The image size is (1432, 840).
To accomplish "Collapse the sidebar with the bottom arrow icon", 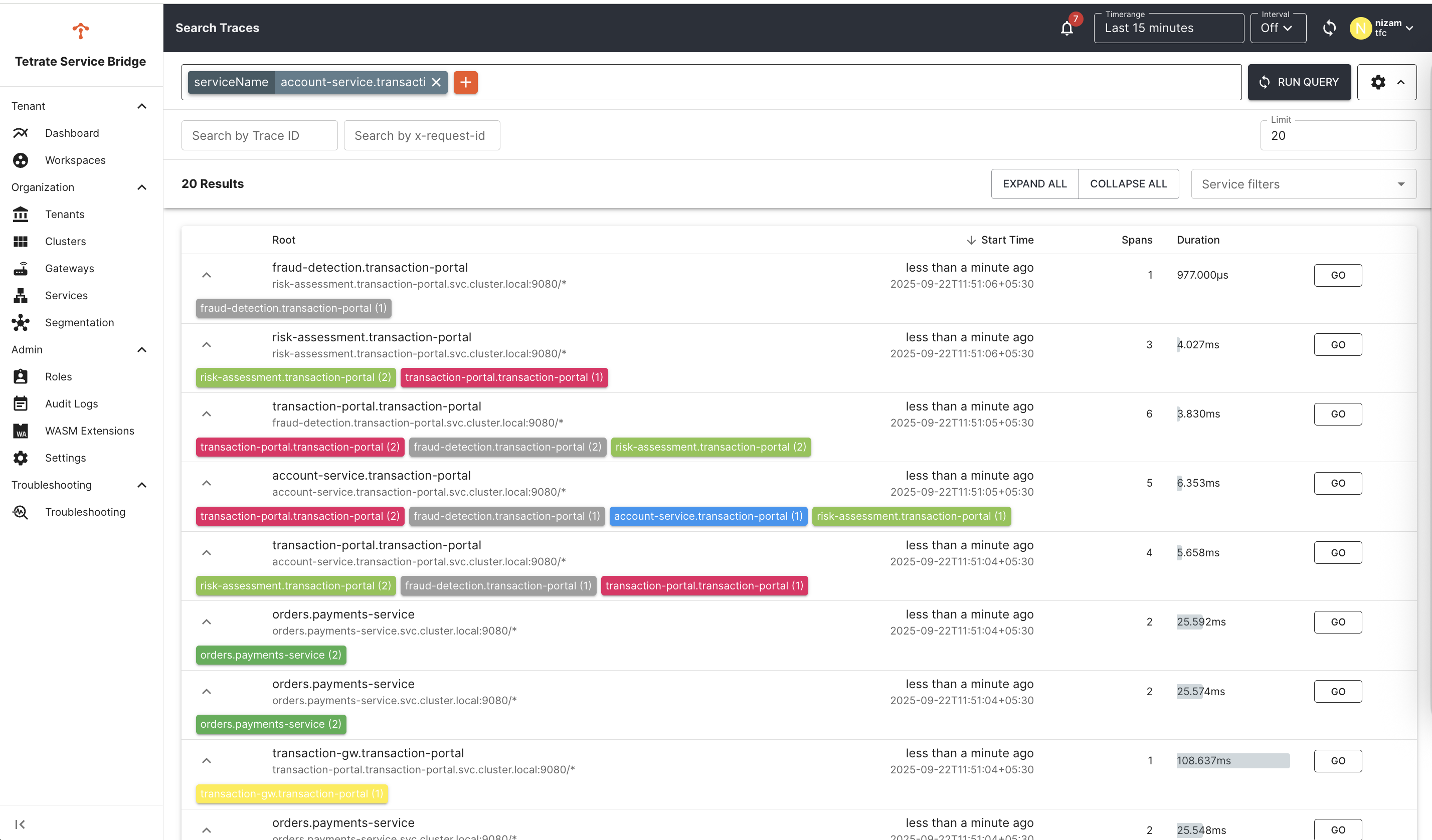I will point(20,823).
